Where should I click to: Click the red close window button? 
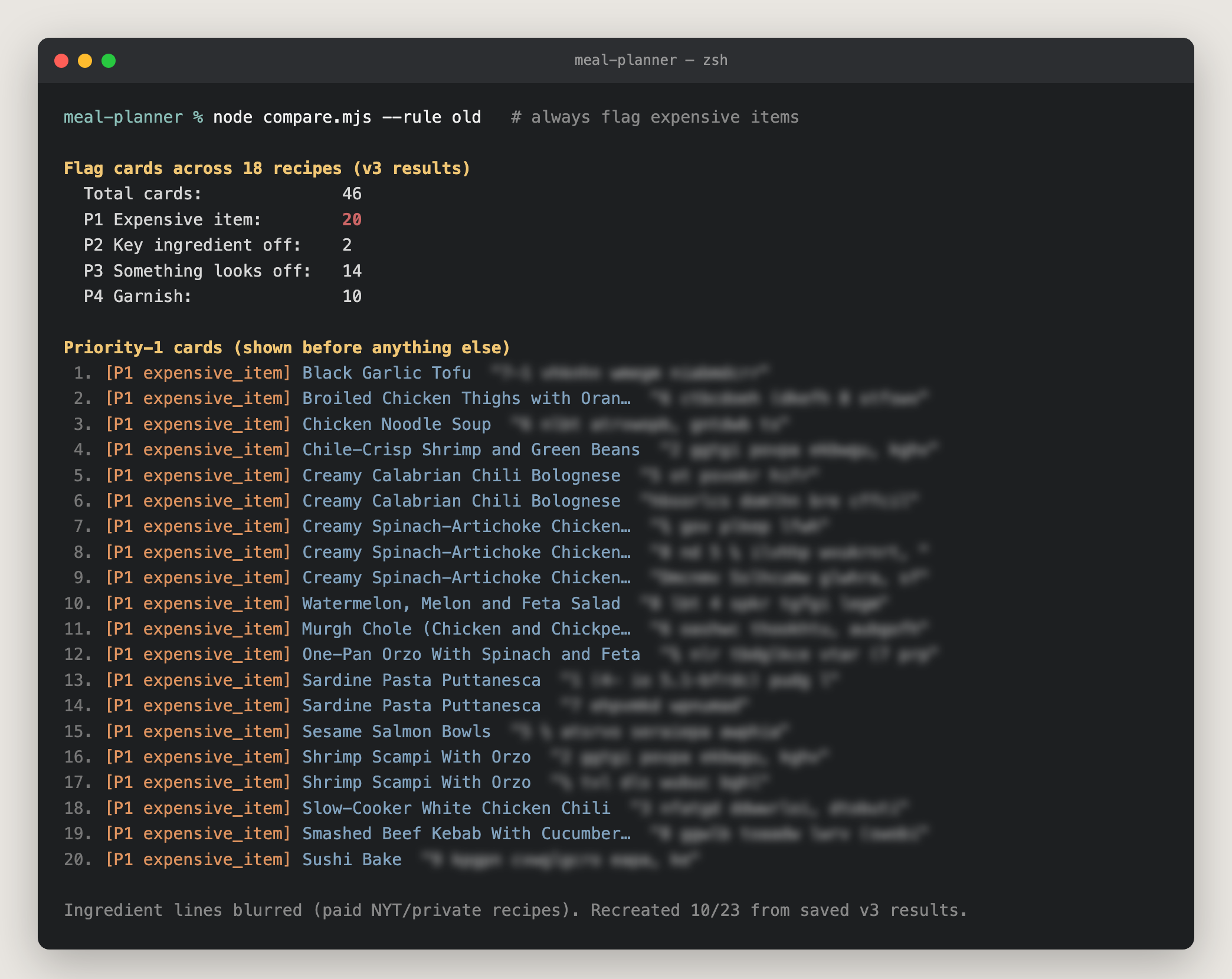coord(61,61)
